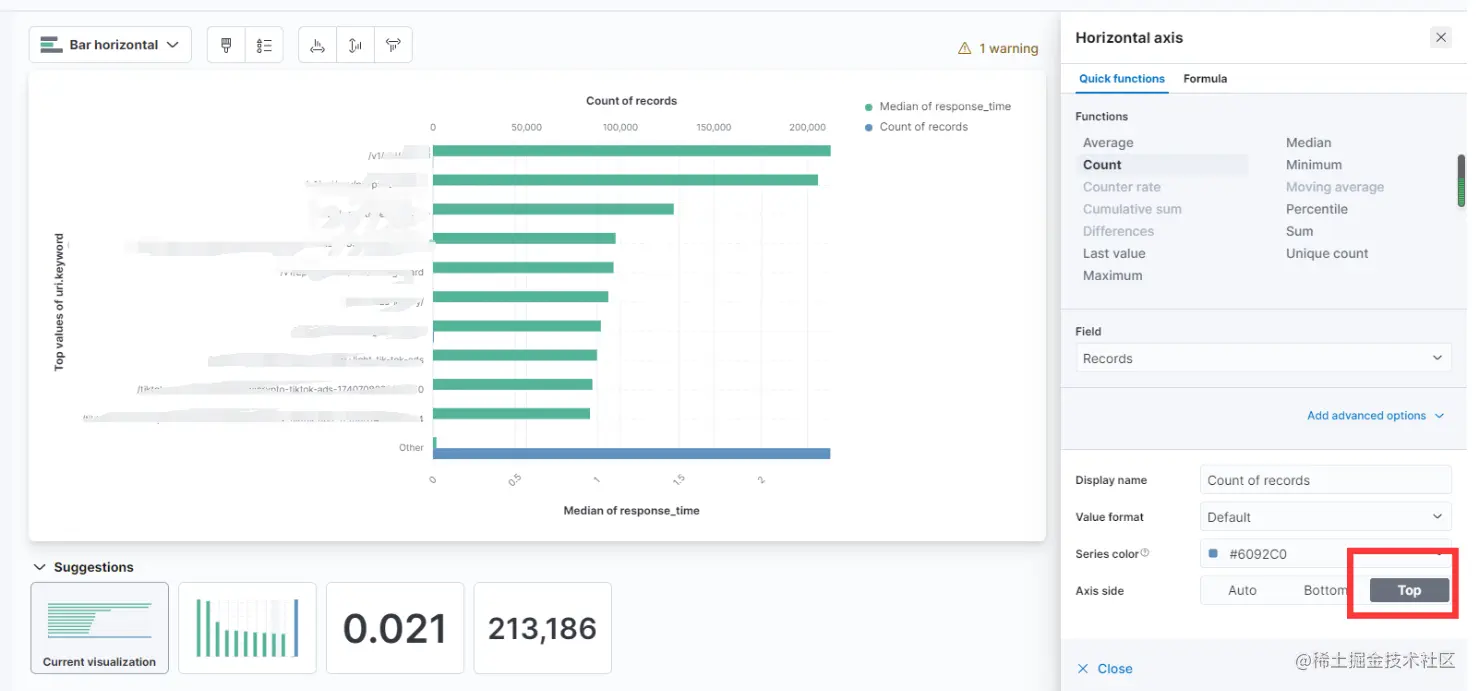1476x691 pixels.
Task: Click the series color #6092C0 field
Action: point(1325,554)
